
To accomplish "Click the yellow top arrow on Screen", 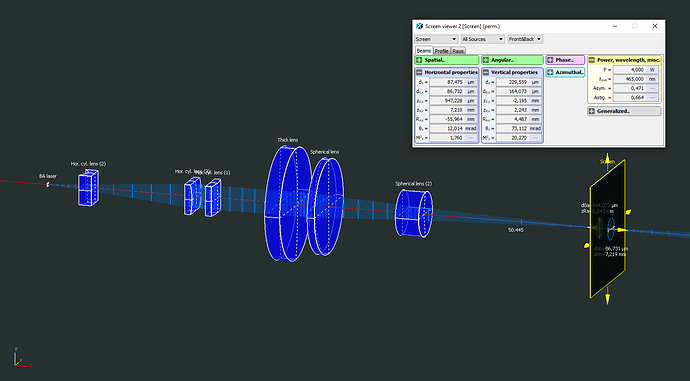I will pos(607,158).
